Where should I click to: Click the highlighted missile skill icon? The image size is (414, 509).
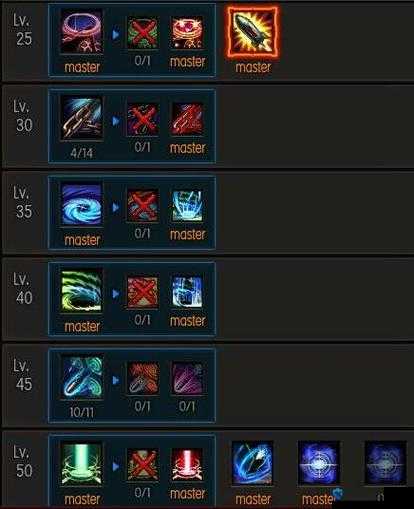point(252,32)
